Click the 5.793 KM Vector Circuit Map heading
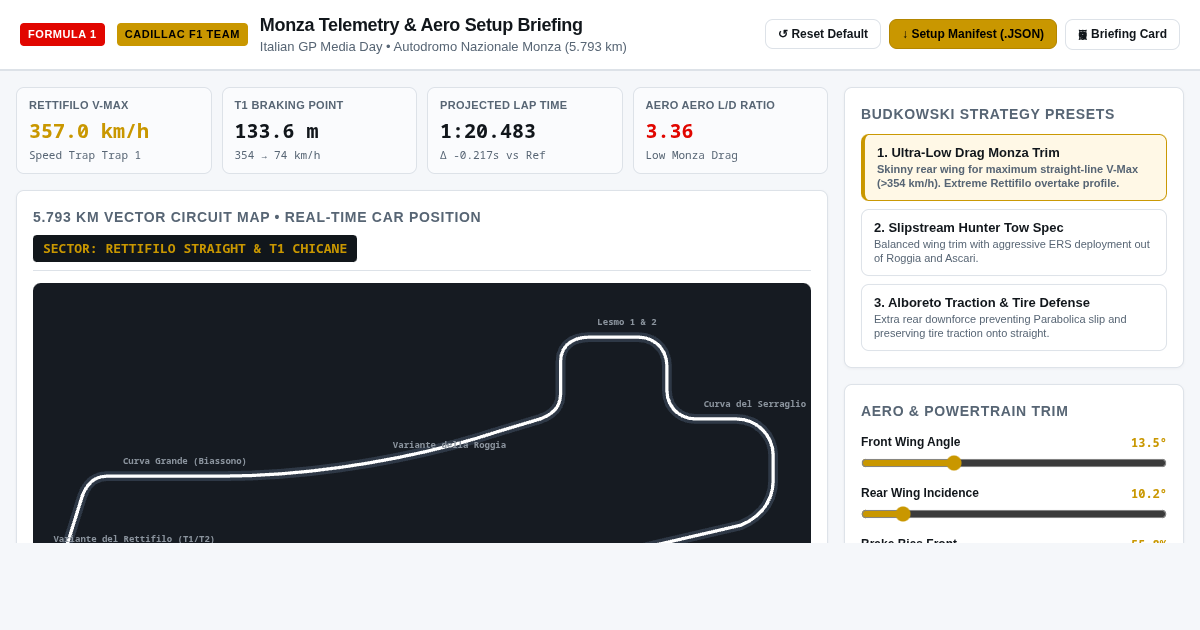 (257, 217)
